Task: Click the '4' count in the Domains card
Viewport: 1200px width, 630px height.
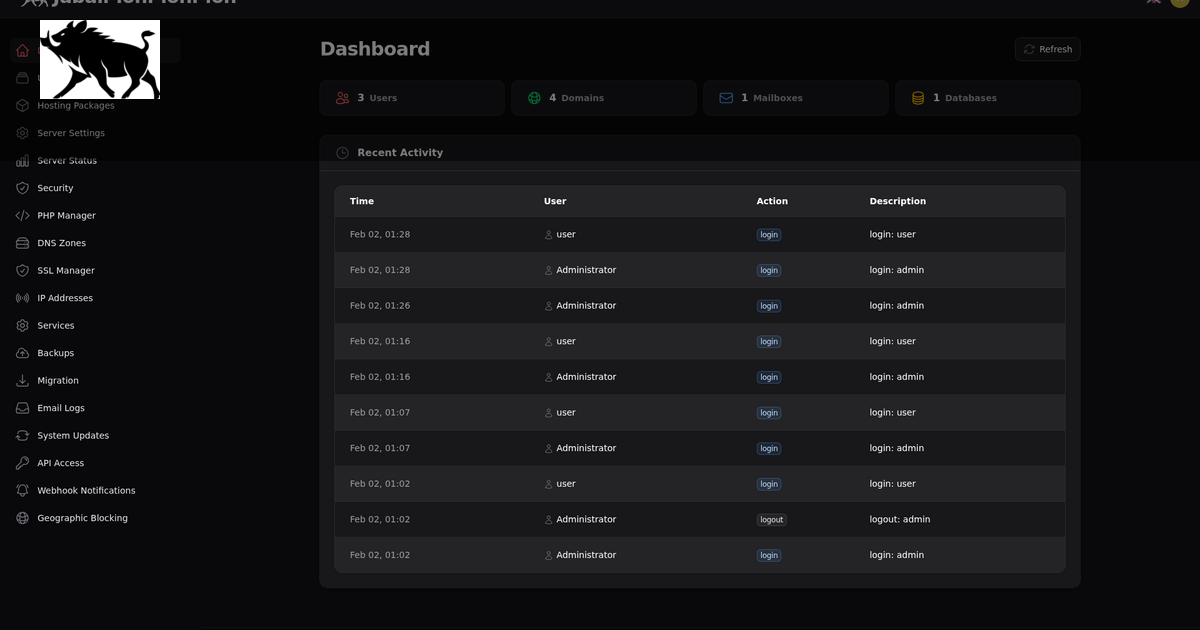Action: point(553,98)
